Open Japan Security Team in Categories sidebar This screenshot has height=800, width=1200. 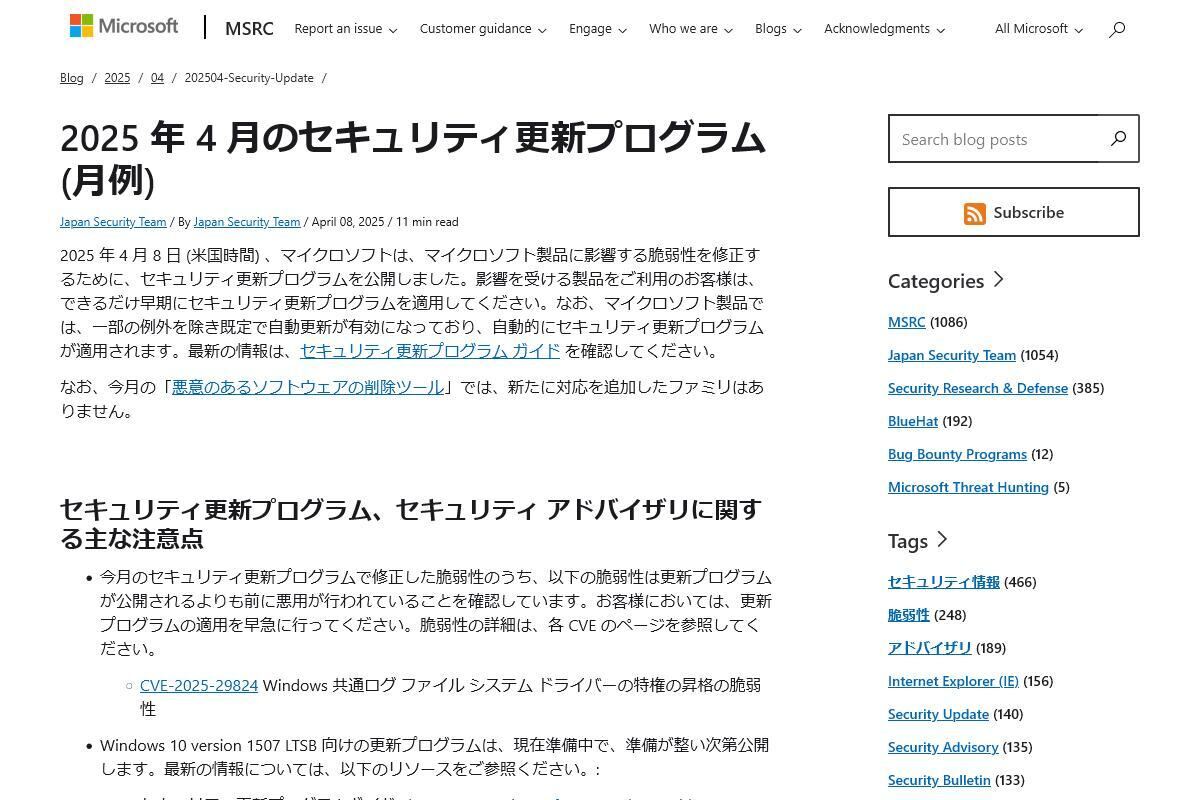pos(952,355)
